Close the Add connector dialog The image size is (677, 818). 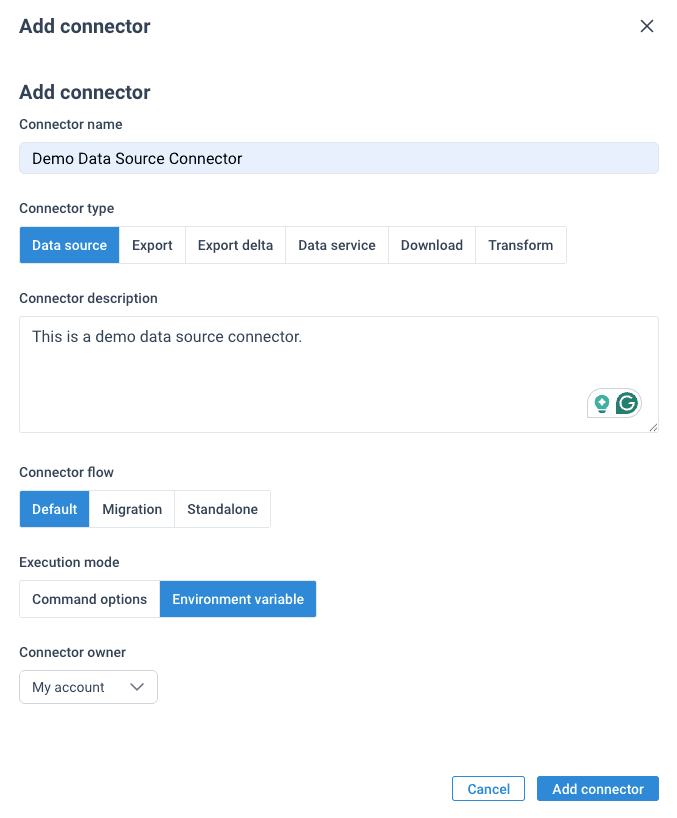pyautogui.click(x=647, y=26)
